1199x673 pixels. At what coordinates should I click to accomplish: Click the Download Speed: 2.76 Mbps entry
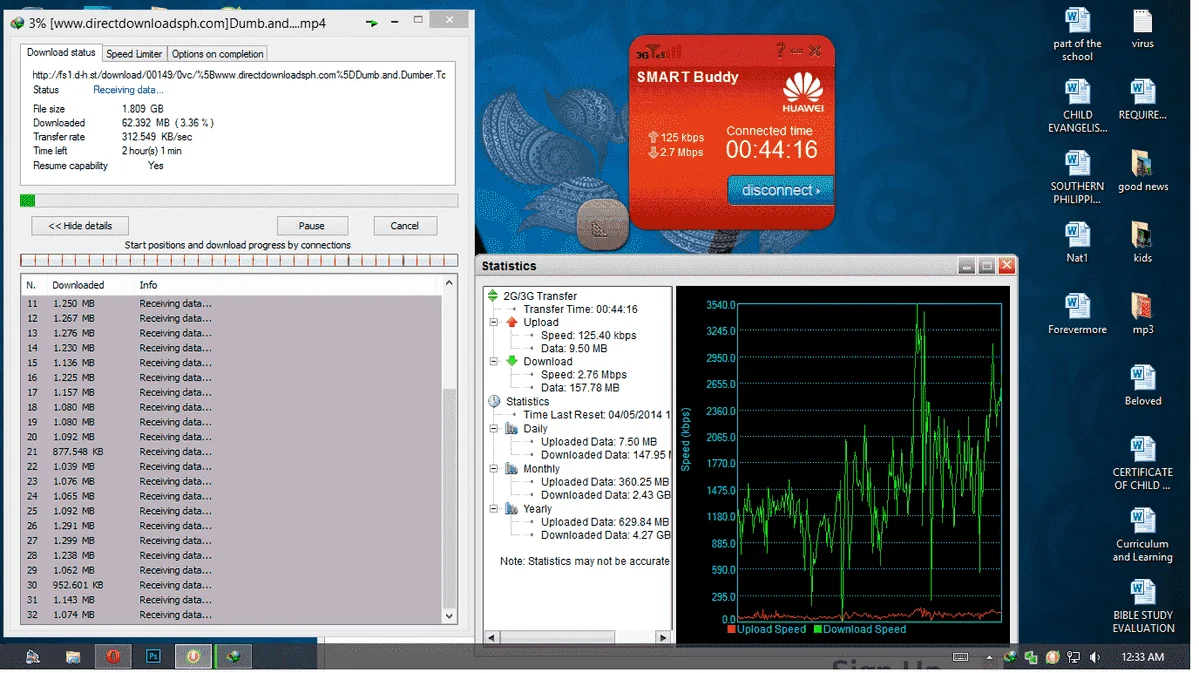pyautogui.click(x=583, y=375)
